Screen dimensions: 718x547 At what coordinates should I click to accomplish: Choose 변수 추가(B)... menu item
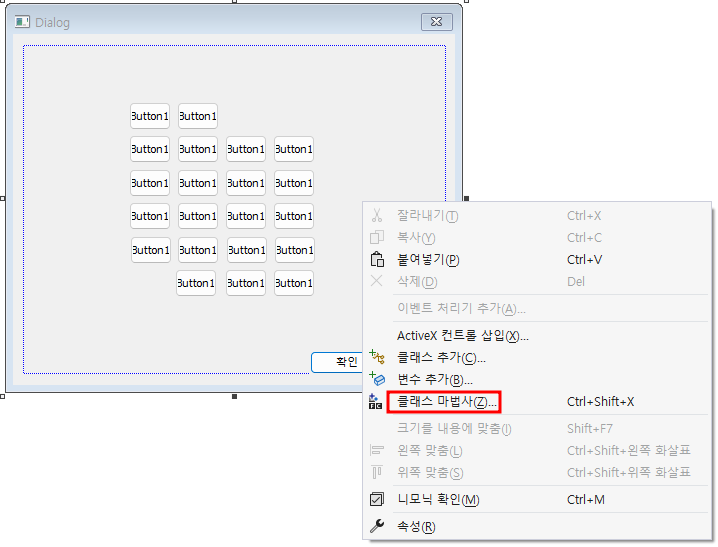click(435, 379)
